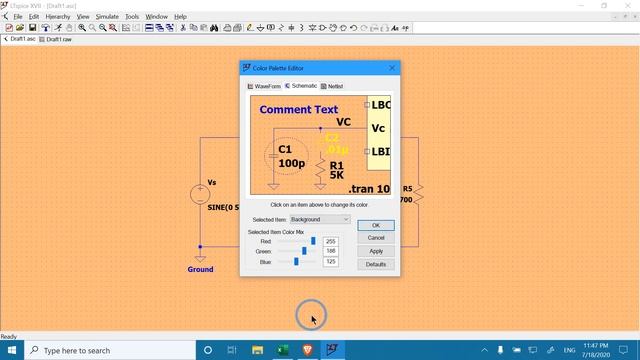This screenshot has height=360, width=640.
Task: Tile windows horizontally using toolbar icon
Action: point(149,28)
